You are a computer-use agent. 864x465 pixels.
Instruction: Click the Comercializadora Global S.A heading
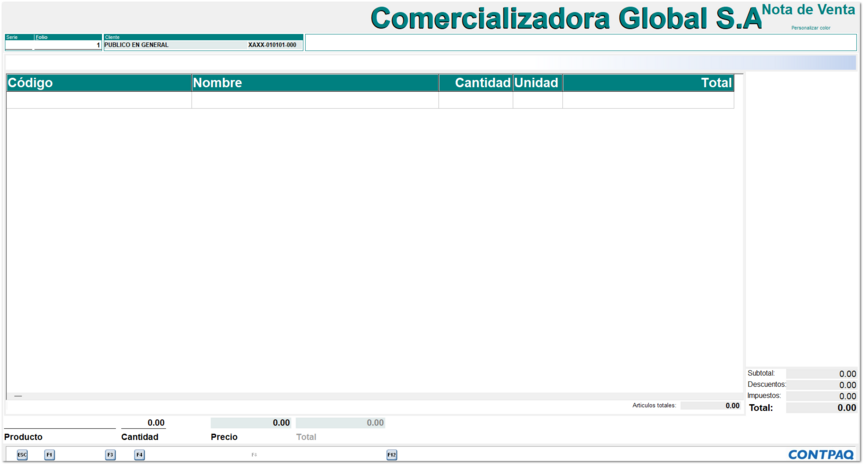[566, 19]
